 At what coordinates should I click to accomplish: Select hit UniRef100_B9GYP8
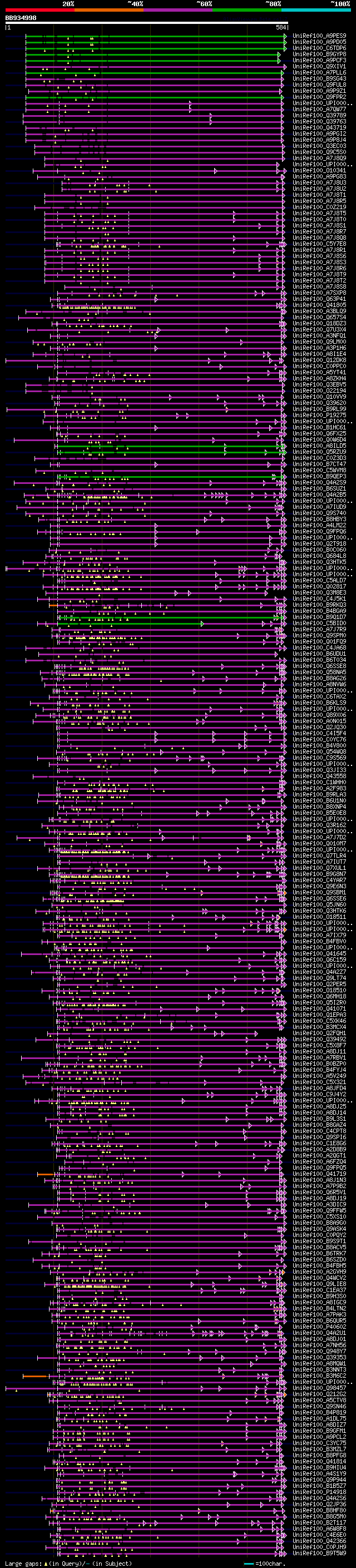(319, 54)
